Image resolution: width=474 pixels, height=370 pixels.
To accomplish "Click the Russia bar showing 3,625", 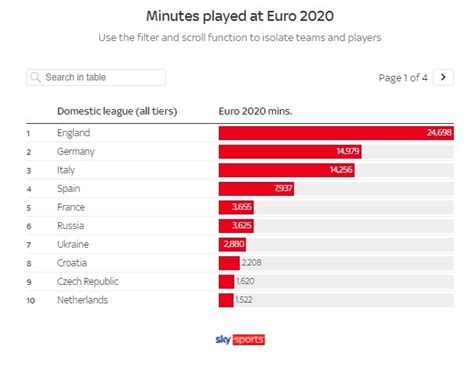I will pyautogui.click(x=236, y=226).
